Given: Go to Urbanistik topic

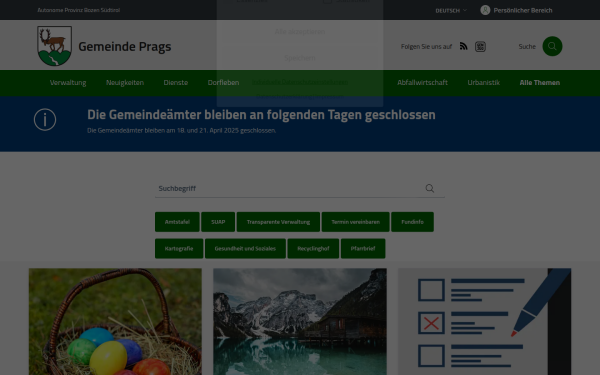Looking at the screenshot, I should click(484, 83).
